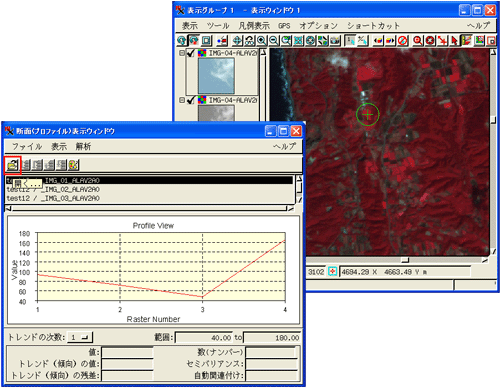Click the zoom in magnifier toolbar icon
Screen dimensions: 500x388
coord(262,41)
